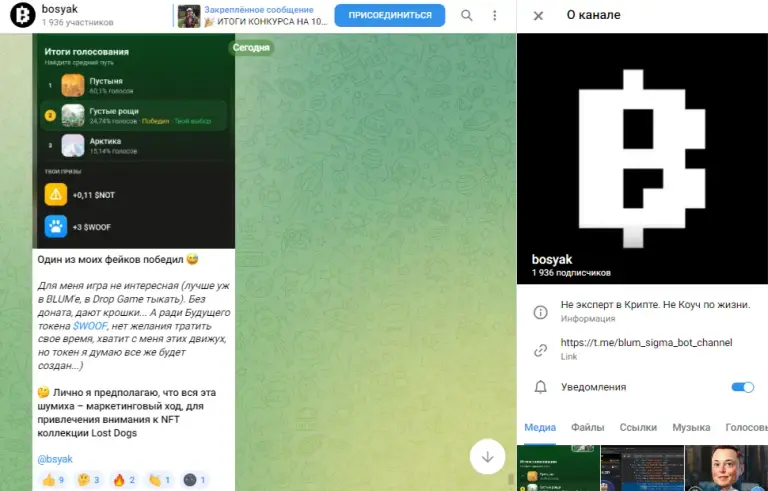Add clapping hands reaction with 1

click(x=159, y=480)
